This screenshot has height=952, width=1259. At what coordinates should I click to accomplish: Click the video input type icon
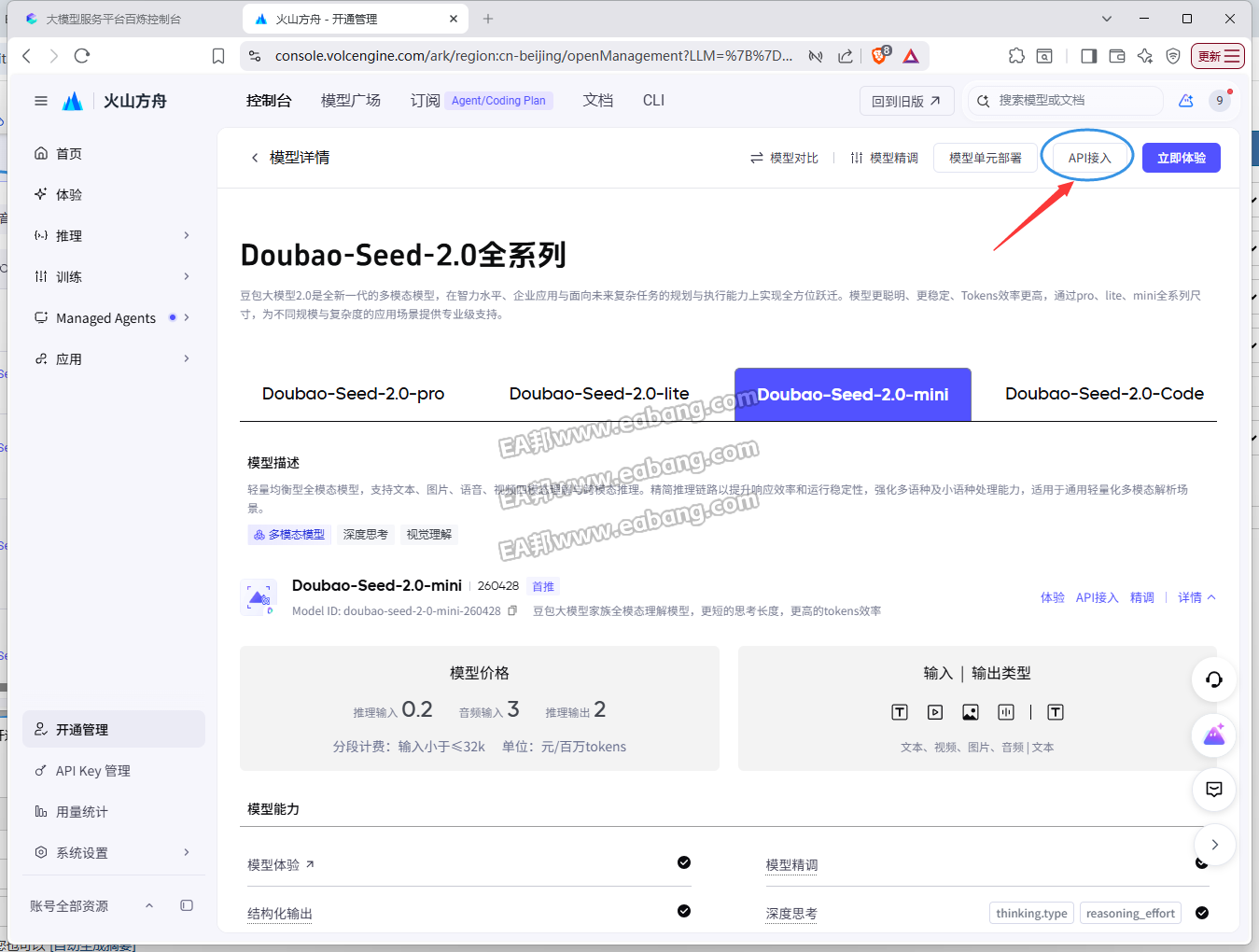935,712
